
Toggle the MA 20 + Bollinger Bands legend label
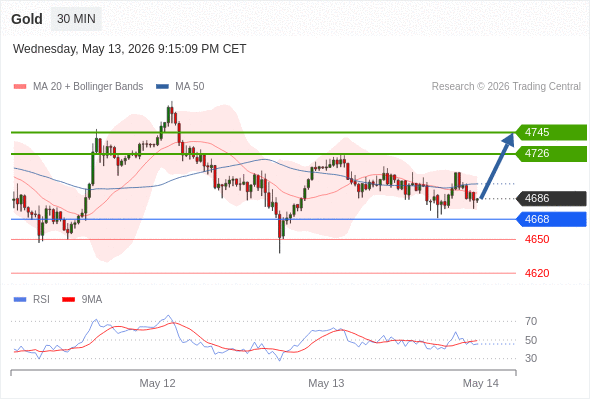[88, 87]
